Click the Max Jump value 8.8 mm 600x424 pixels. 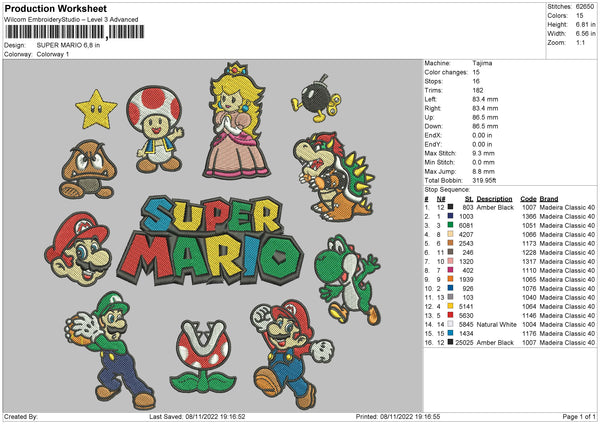pos(484,171)
